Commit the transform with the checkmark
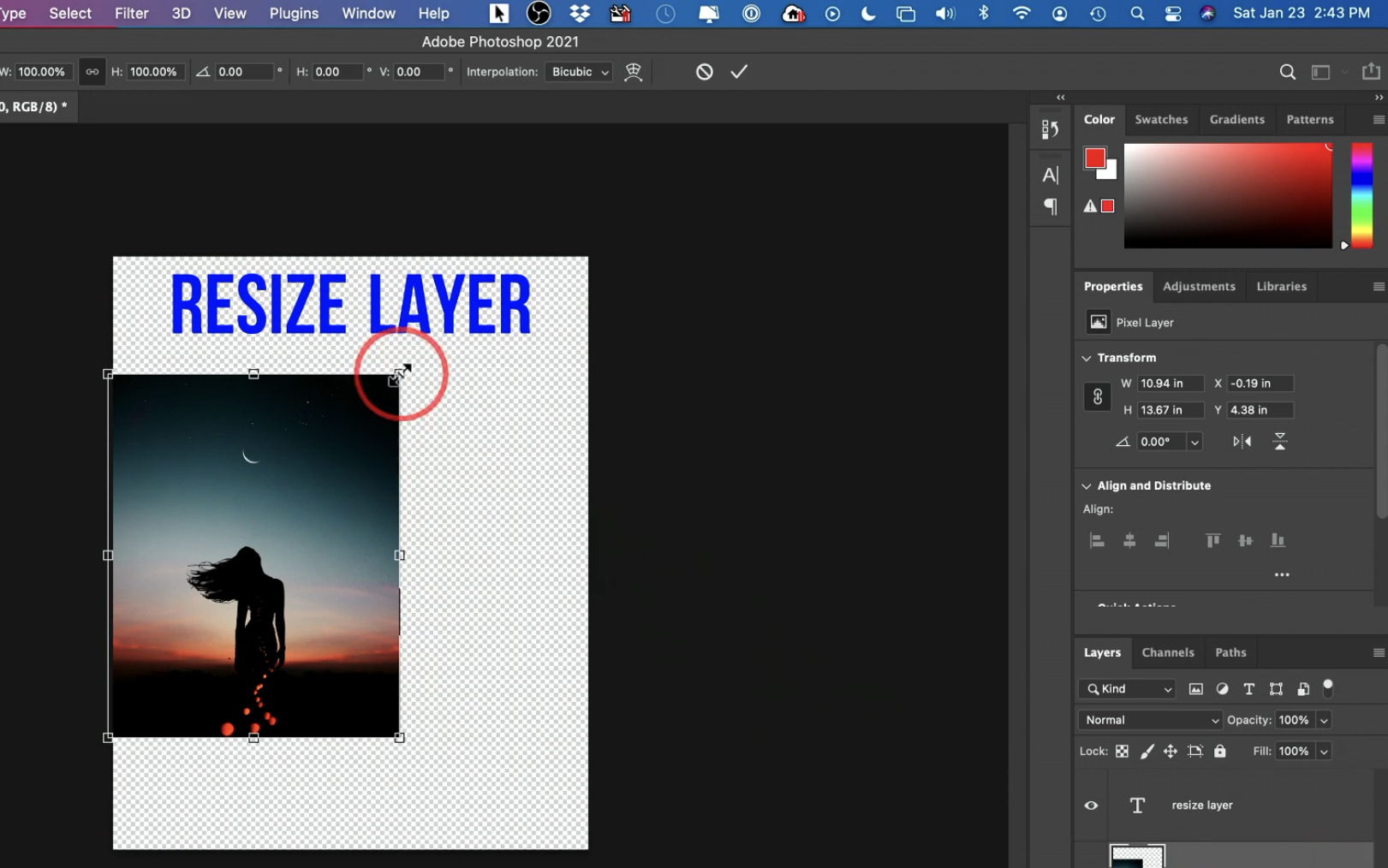The image size is (1388, 868). (739, 72)
